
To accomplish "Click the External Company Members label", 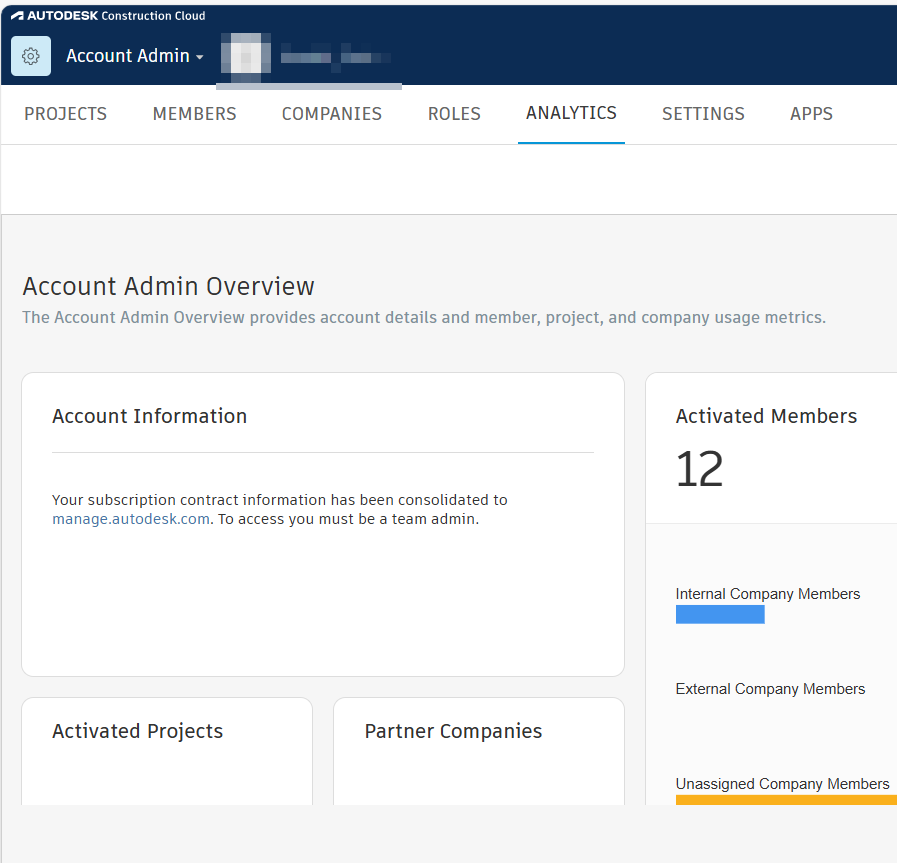I will pos(770,689).
